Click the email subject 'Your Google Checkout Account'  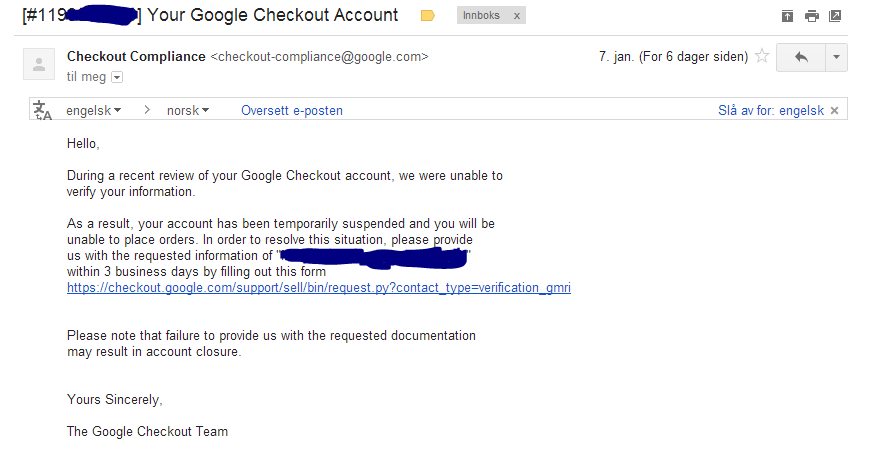pos(272,15)
